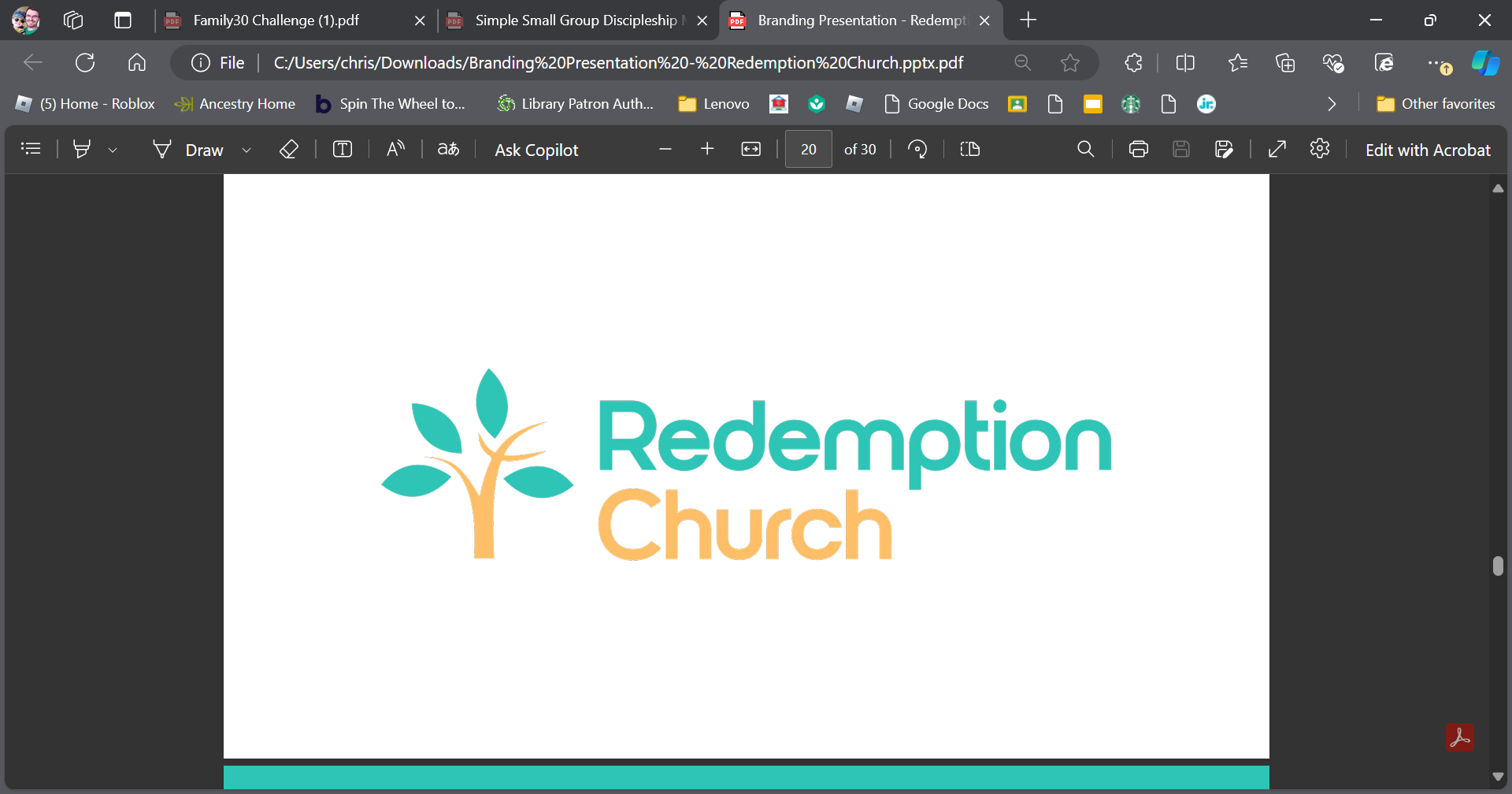Viewport: 1512px width, 794px height.
Task: Expand the Draw tool options dropdown
Action: tap(246, 150)
